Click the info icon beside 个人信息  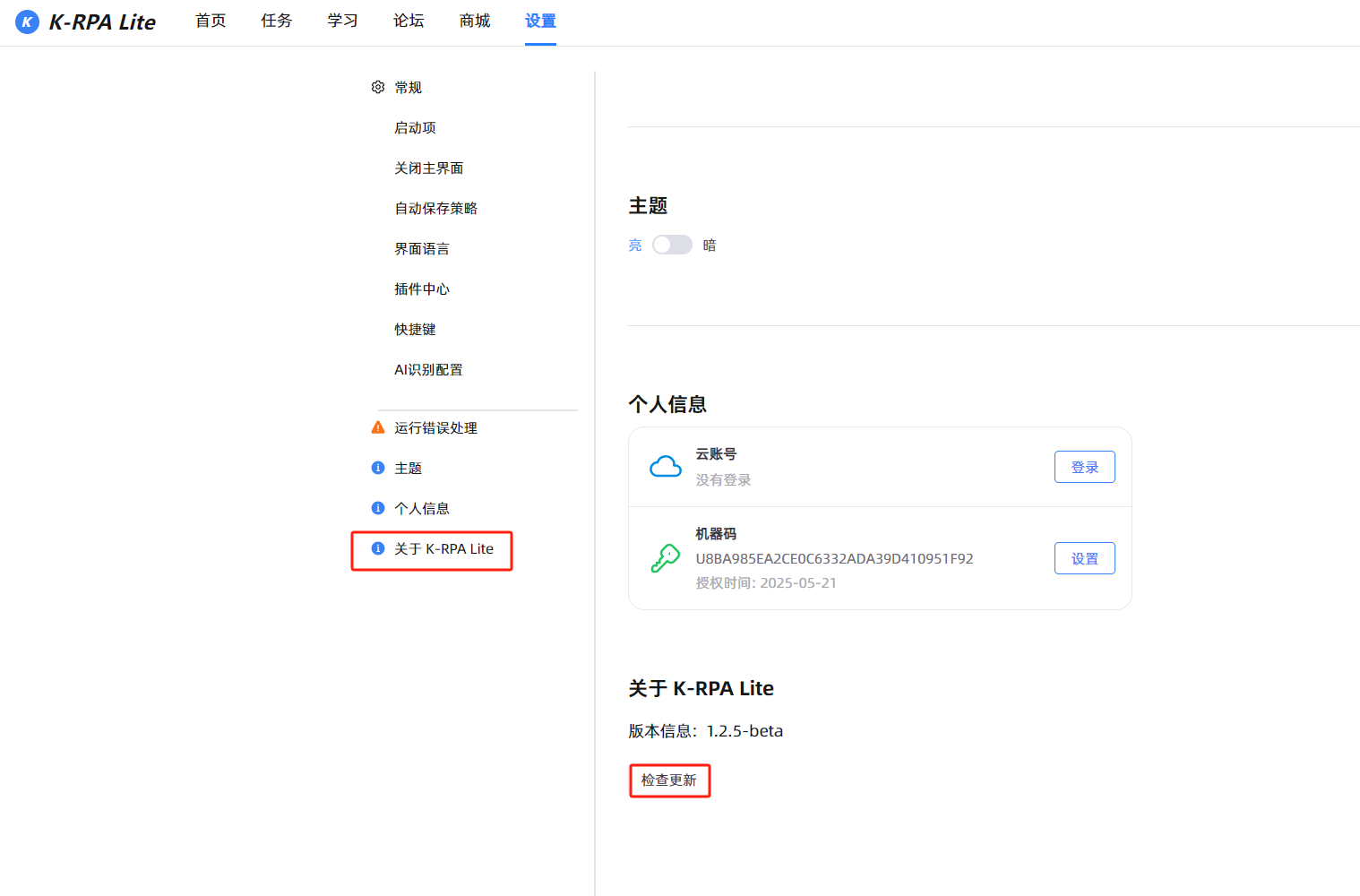pos(378,508)
